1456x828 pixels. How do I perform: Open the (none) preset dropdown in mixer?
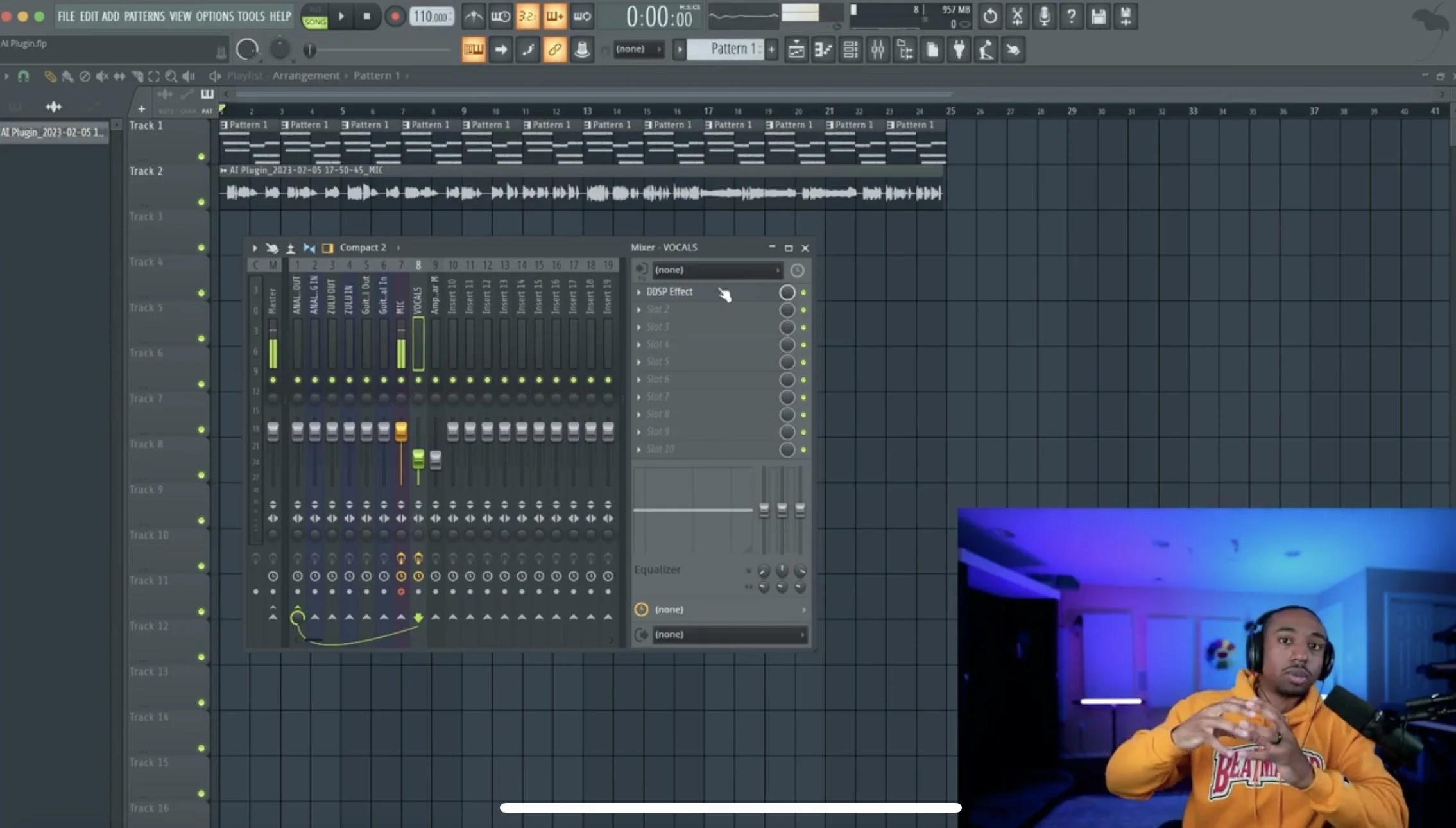point(717,270)
